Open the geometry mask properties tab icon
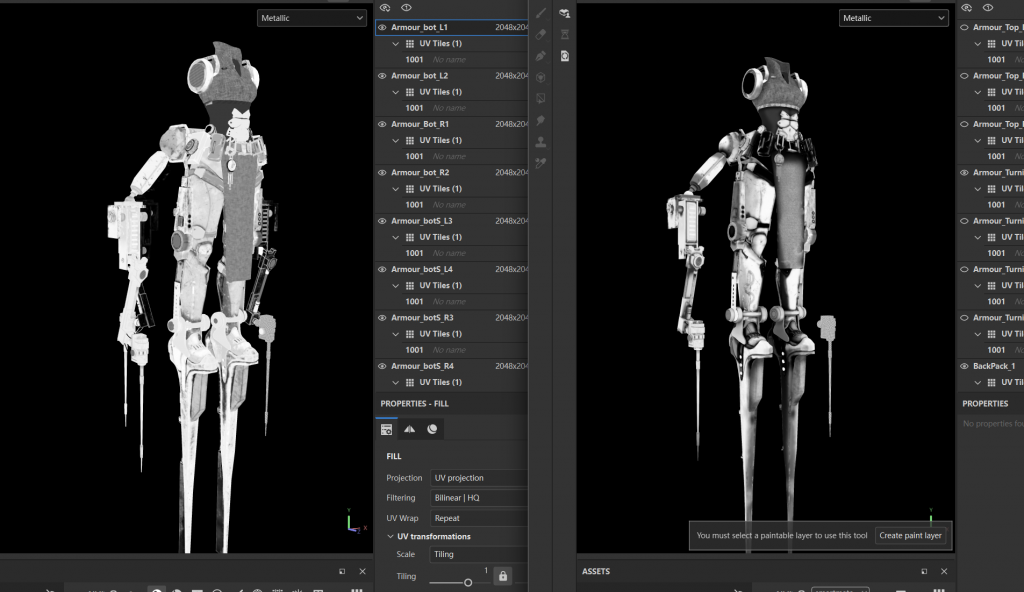The height and width of the screenshot is (592, 1024). pyautogui.click(x=409, y=429)
